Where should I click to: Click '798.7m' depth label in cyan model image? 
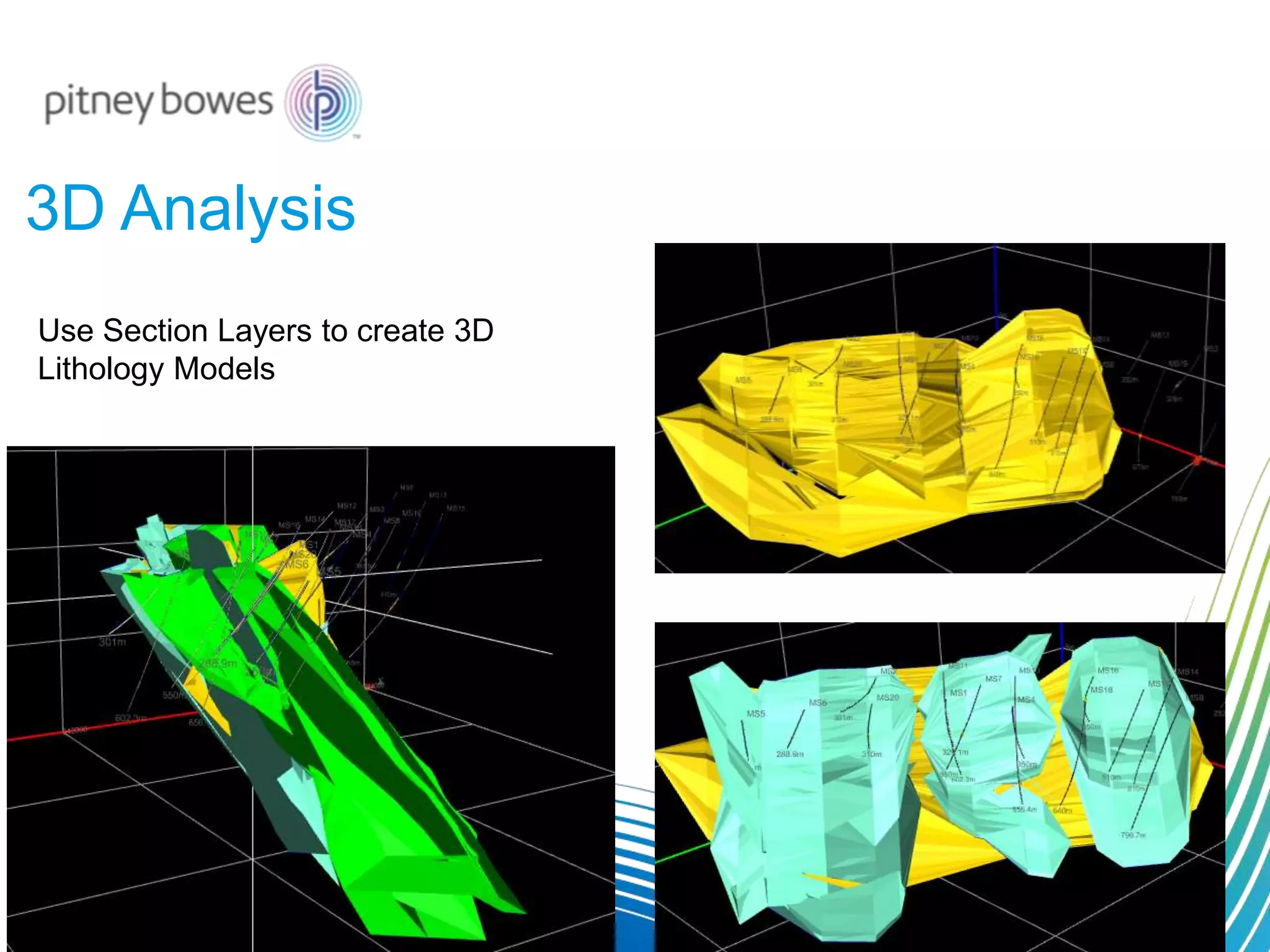point(1134,835)
